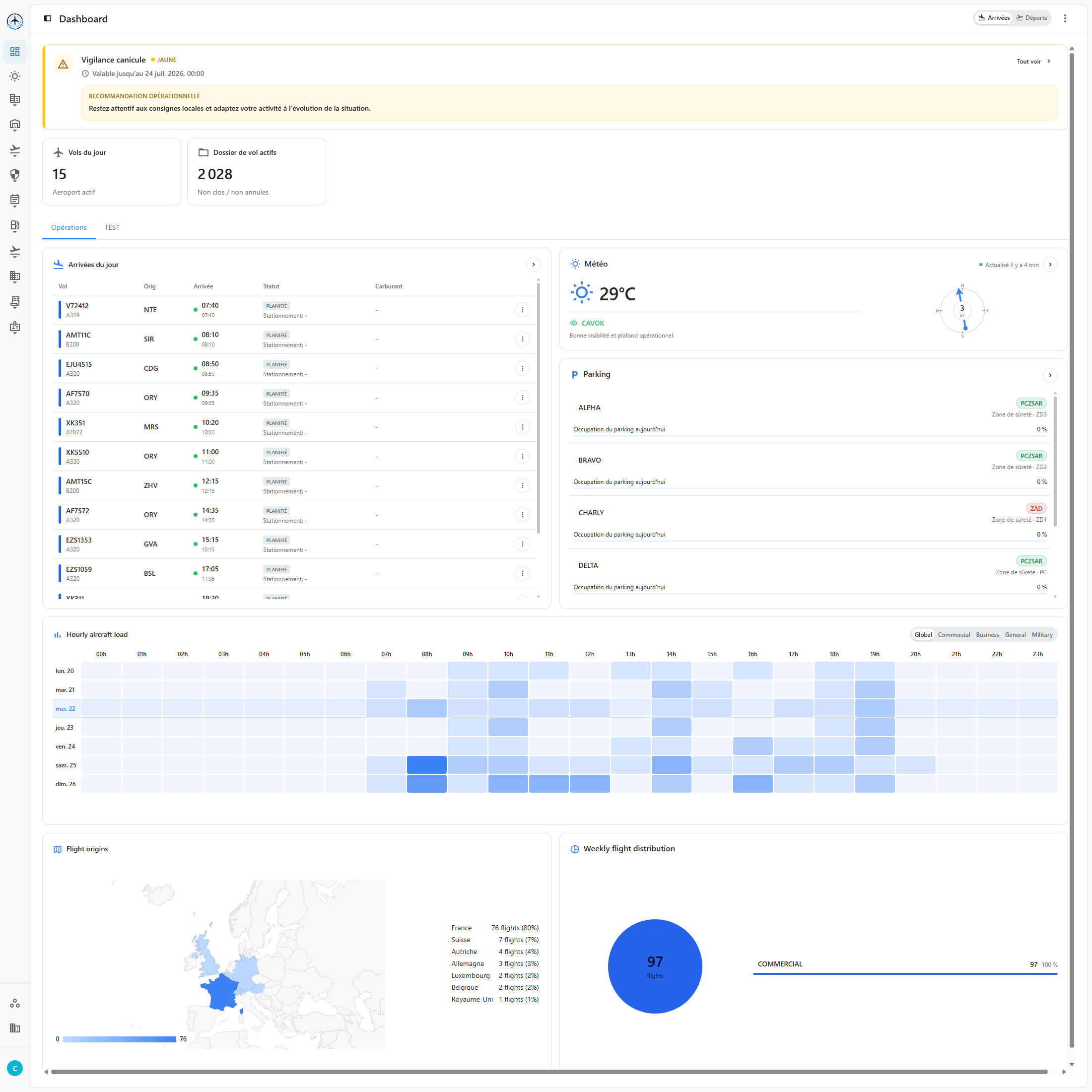This screenshot has width=1092, height=1092.
Task: Toggle the sidebar panel icon beside Dashboard title
Action: click(x=48, y=19)
